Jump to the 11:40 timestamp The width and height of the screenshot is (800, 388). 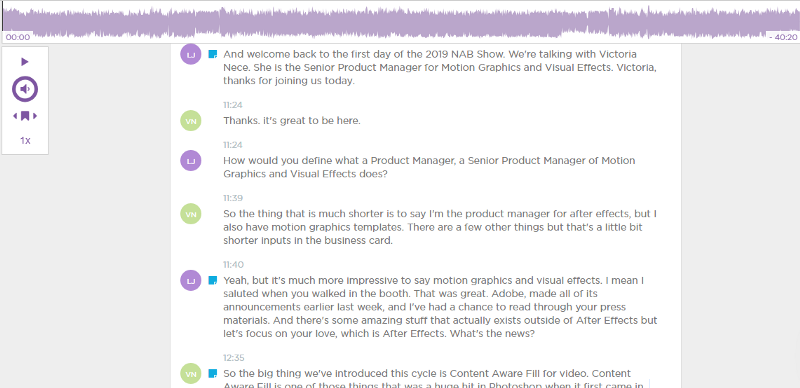pos(233,264)
